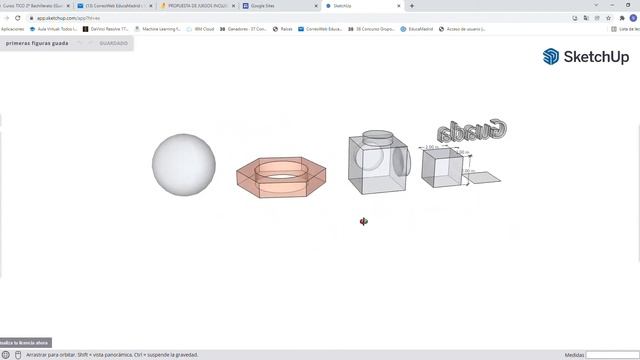The height and width of the screenshot is (360, 640).
Task: Open the 38 Concurso Grupo bookmark
Action: click(371, 29)
